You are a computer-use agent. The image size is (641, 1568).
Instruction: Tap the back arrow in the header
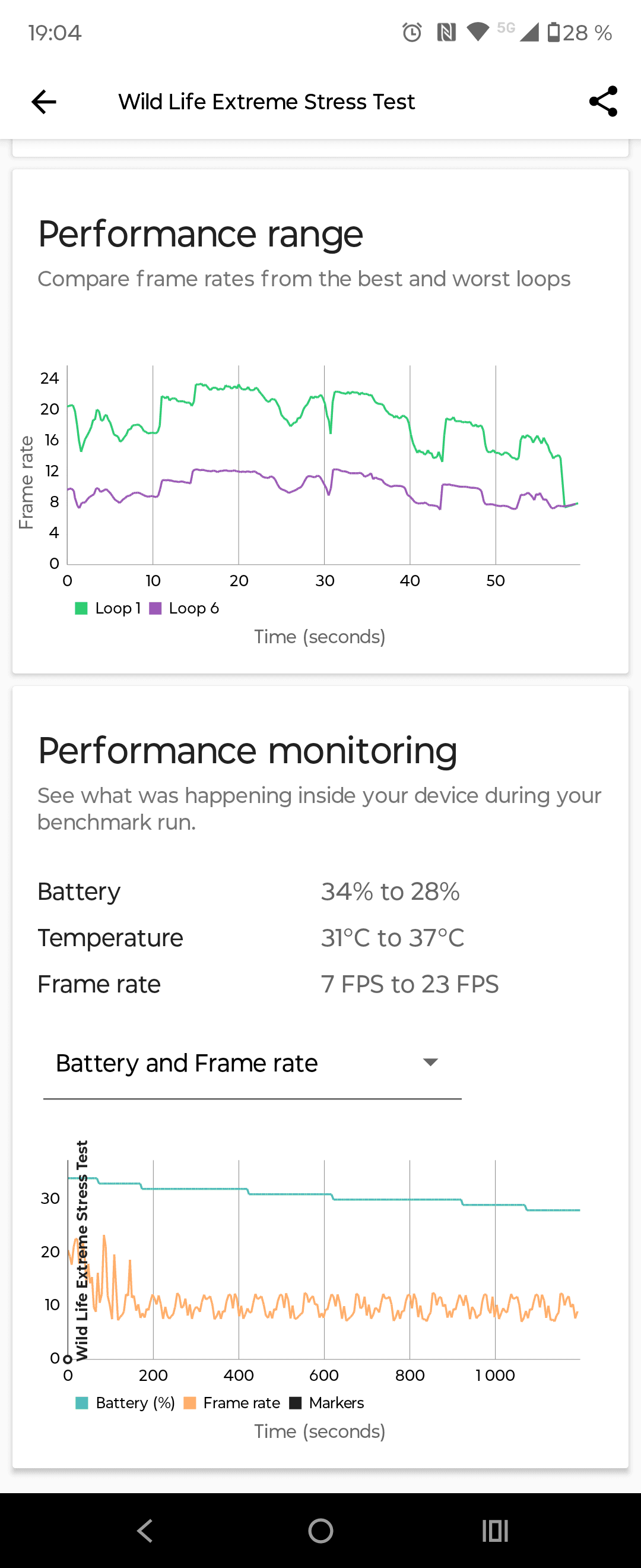(44, 102)
